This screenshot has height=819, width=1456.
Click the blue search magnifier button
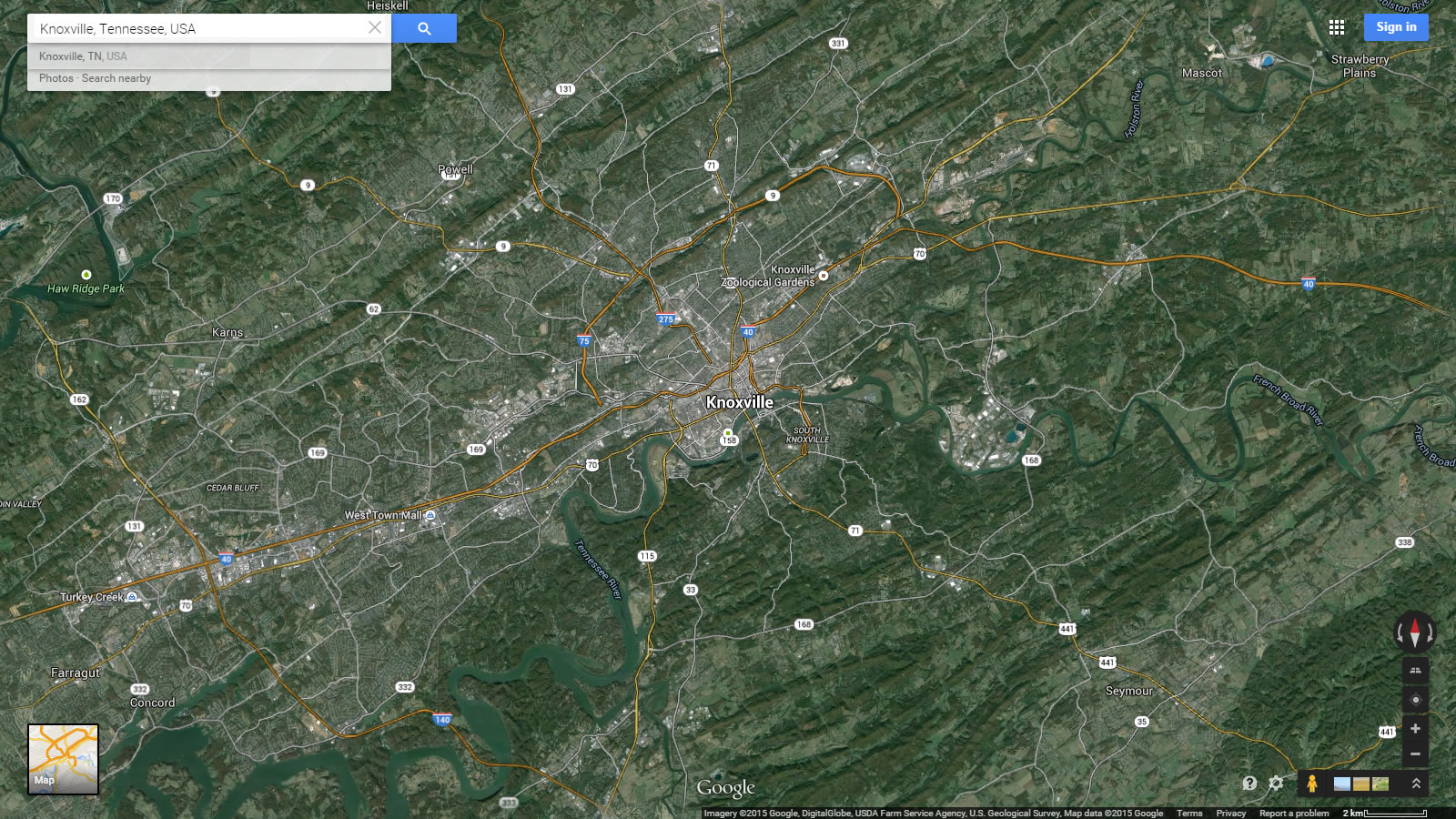point(424,28)
